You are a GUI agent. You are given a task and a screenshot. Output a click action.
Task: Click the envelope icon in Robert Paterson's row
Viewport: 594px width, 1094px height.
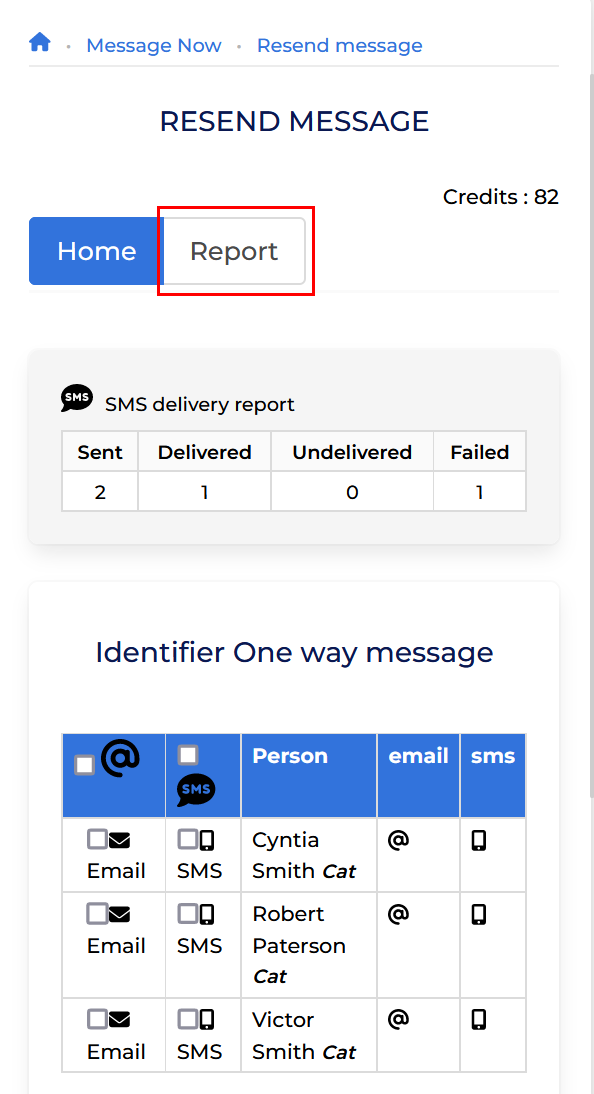120,915
